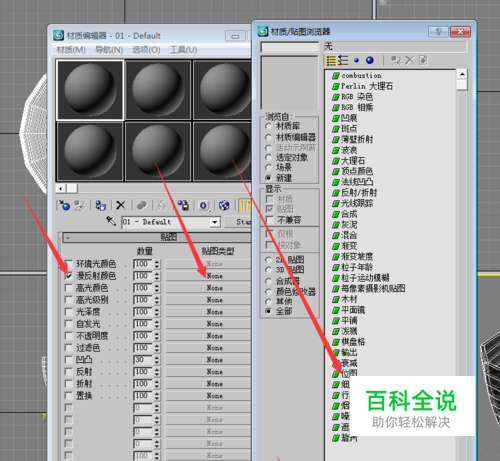Screen dimensions: 500x461
Task: Select 全部 radio button
Action: (268, 311)
